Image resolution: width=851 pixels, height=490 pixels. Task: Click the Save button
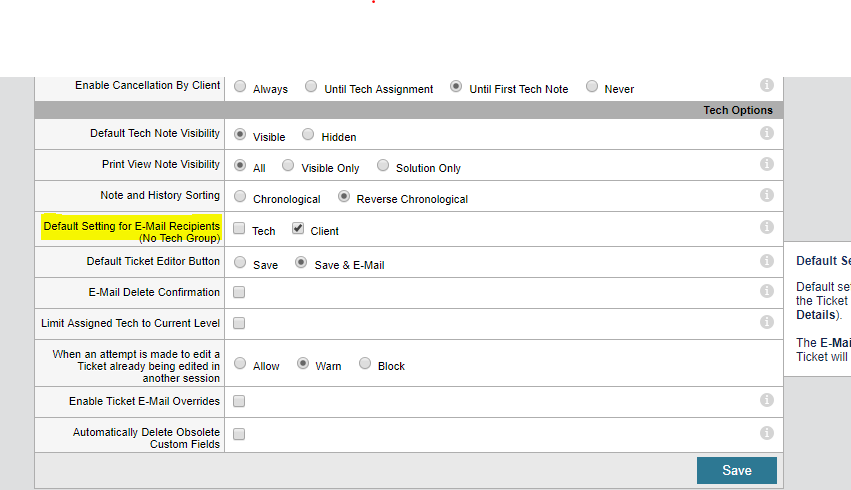(x=736, y=470)
